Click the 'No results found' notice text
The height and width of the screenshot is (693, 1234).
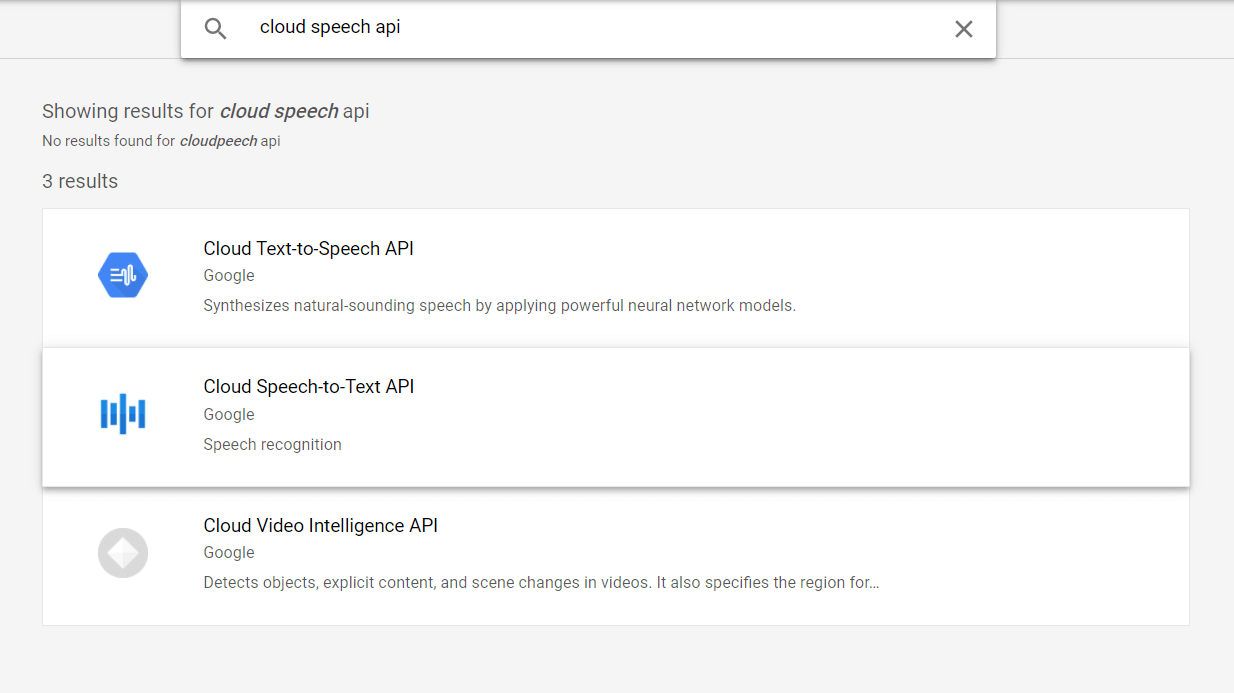[160, 140]
